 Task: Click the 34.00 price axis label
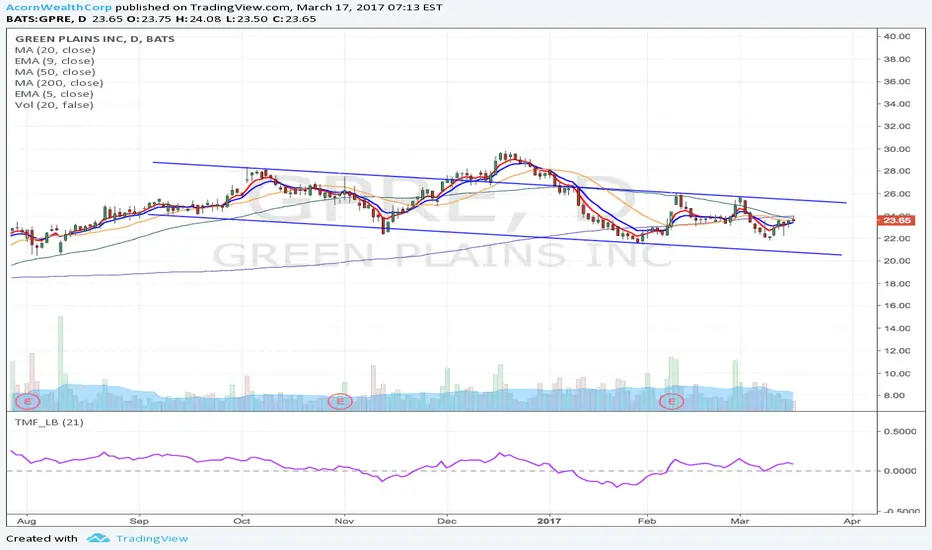(896, 104)
